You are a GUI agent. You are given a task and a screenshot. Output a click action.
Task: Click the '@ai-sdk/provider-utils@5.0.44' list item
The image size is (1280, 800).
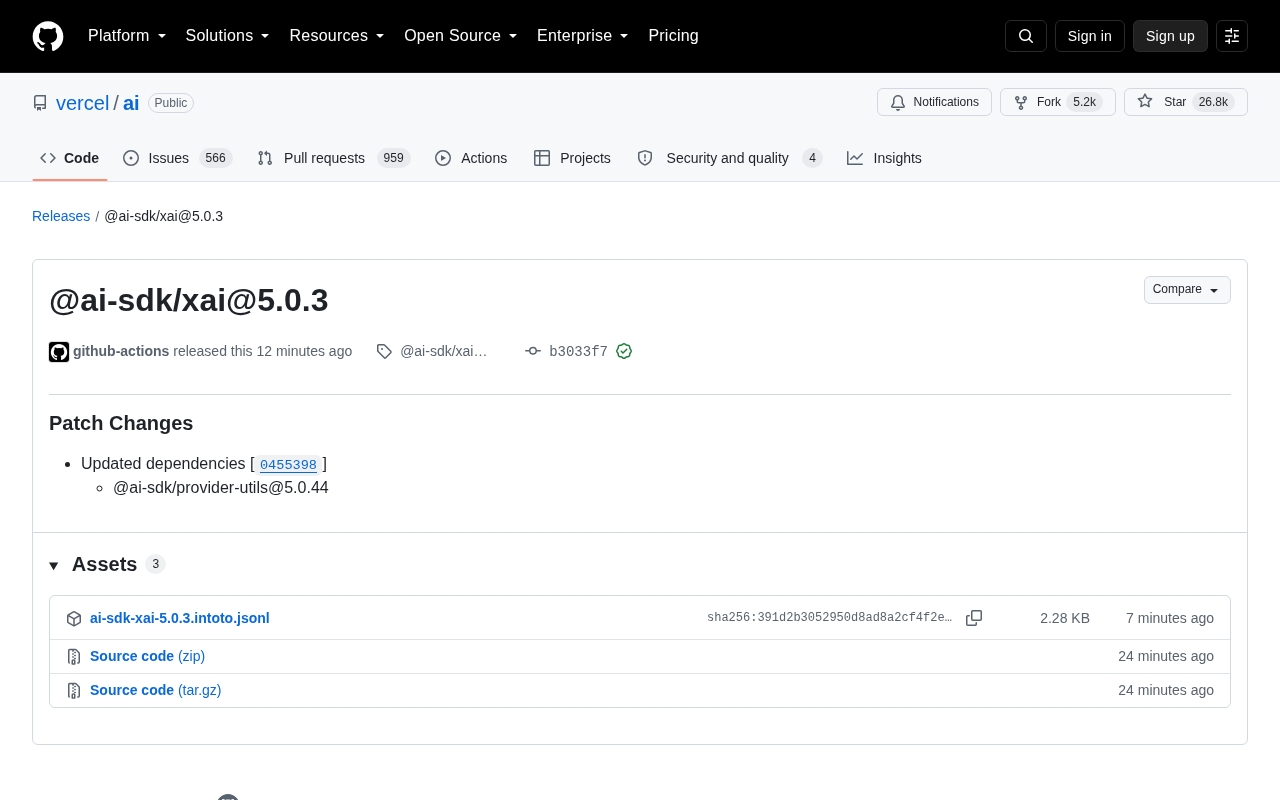(221, 488)
